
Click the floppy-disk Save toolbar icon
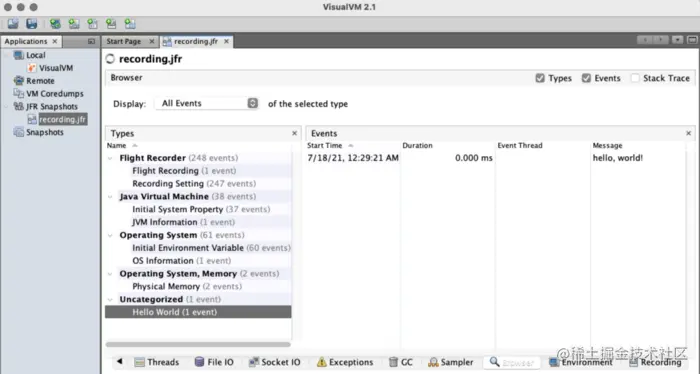coord(32,24)
